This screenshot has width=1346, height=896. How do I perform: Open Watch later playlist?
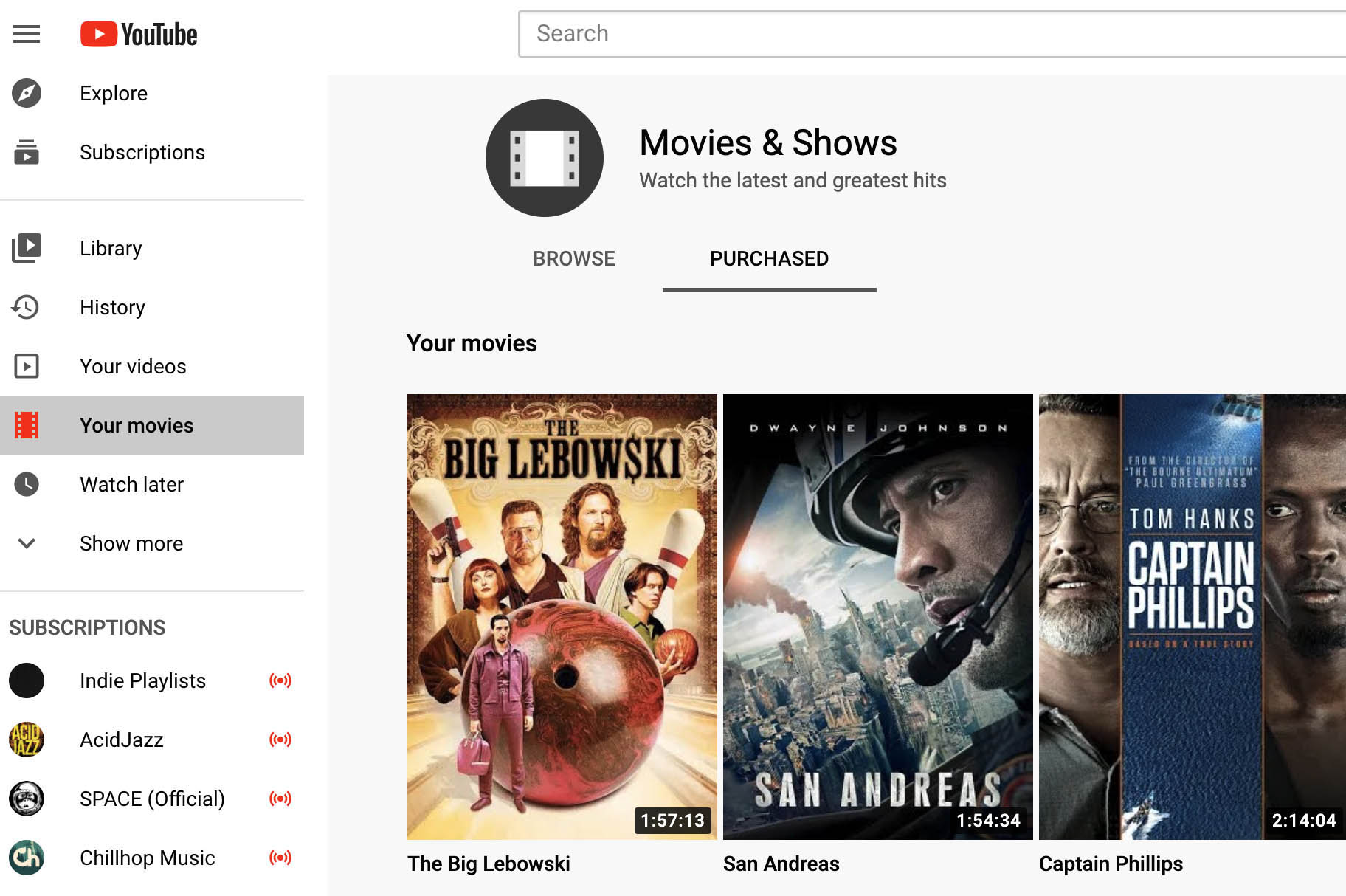pos(152,484)
